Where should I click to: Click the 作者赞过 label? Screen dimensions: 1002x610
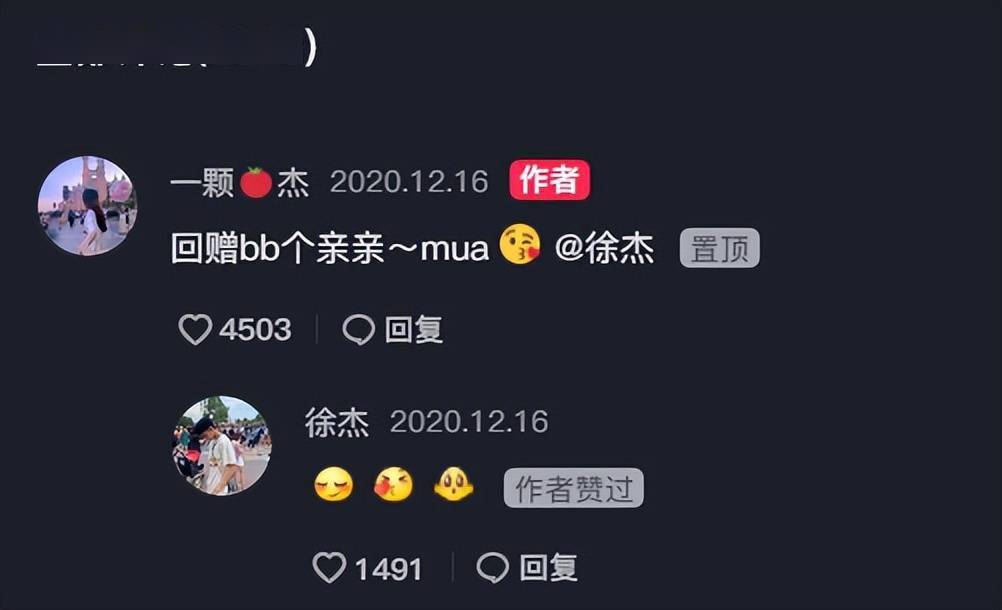pos(573,488)
